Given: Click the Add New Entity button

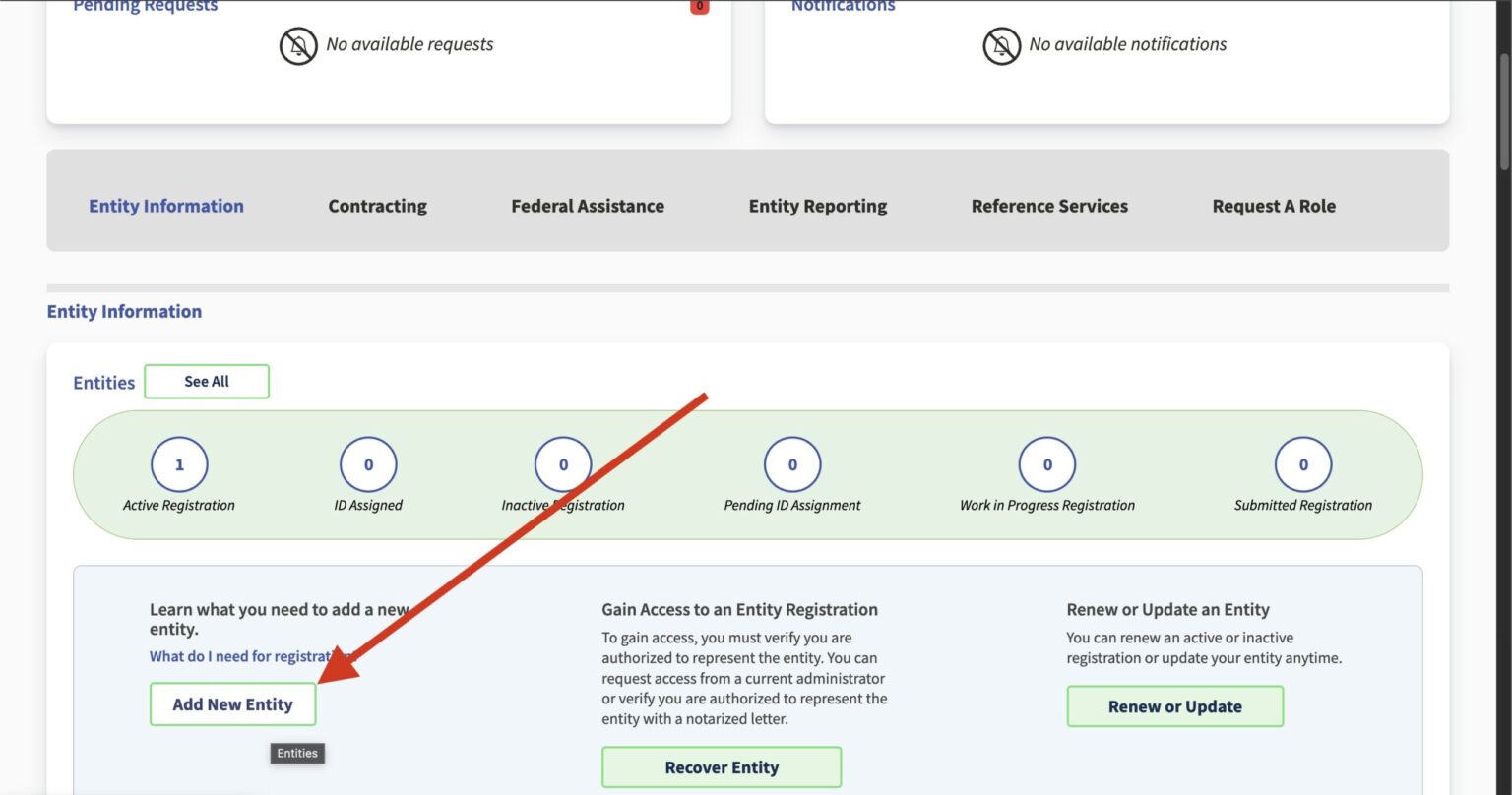Looking at the screenshot, I should pos(233,704).
